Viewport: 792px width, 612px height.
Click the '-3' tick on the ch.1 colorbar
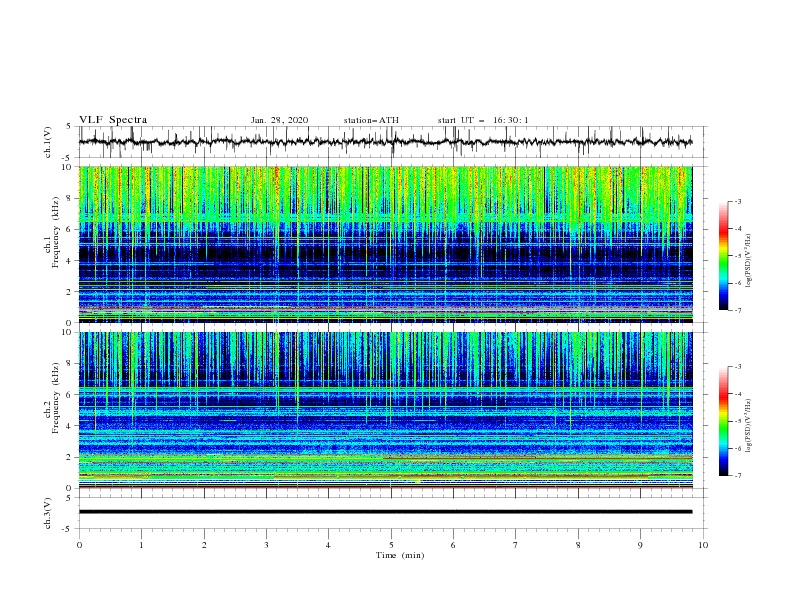pyautogui.click(x=737, y=201)
